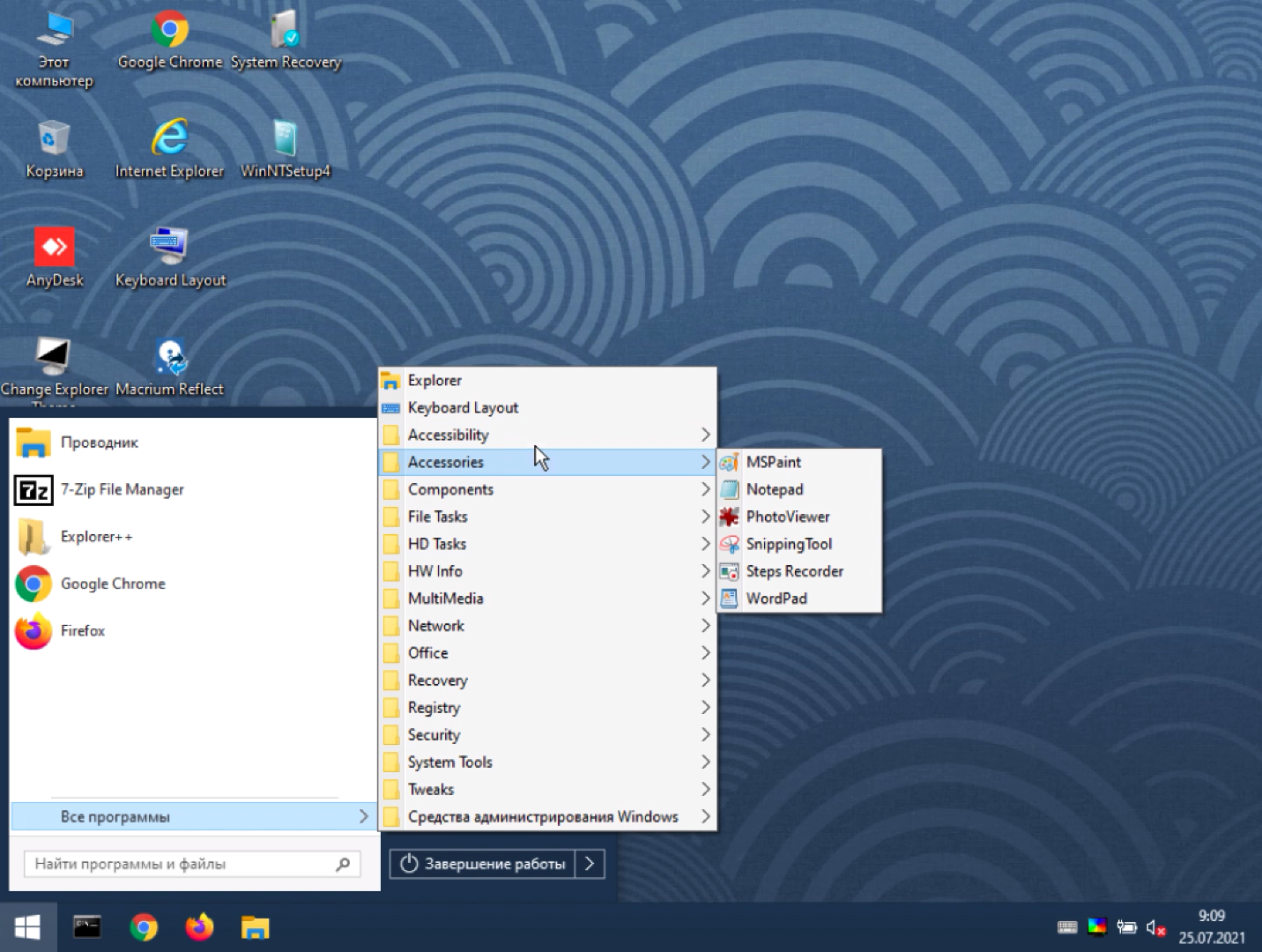Click the Windows Start button
This screenshot has width=1262, height=952.
(x=27, y=927)
